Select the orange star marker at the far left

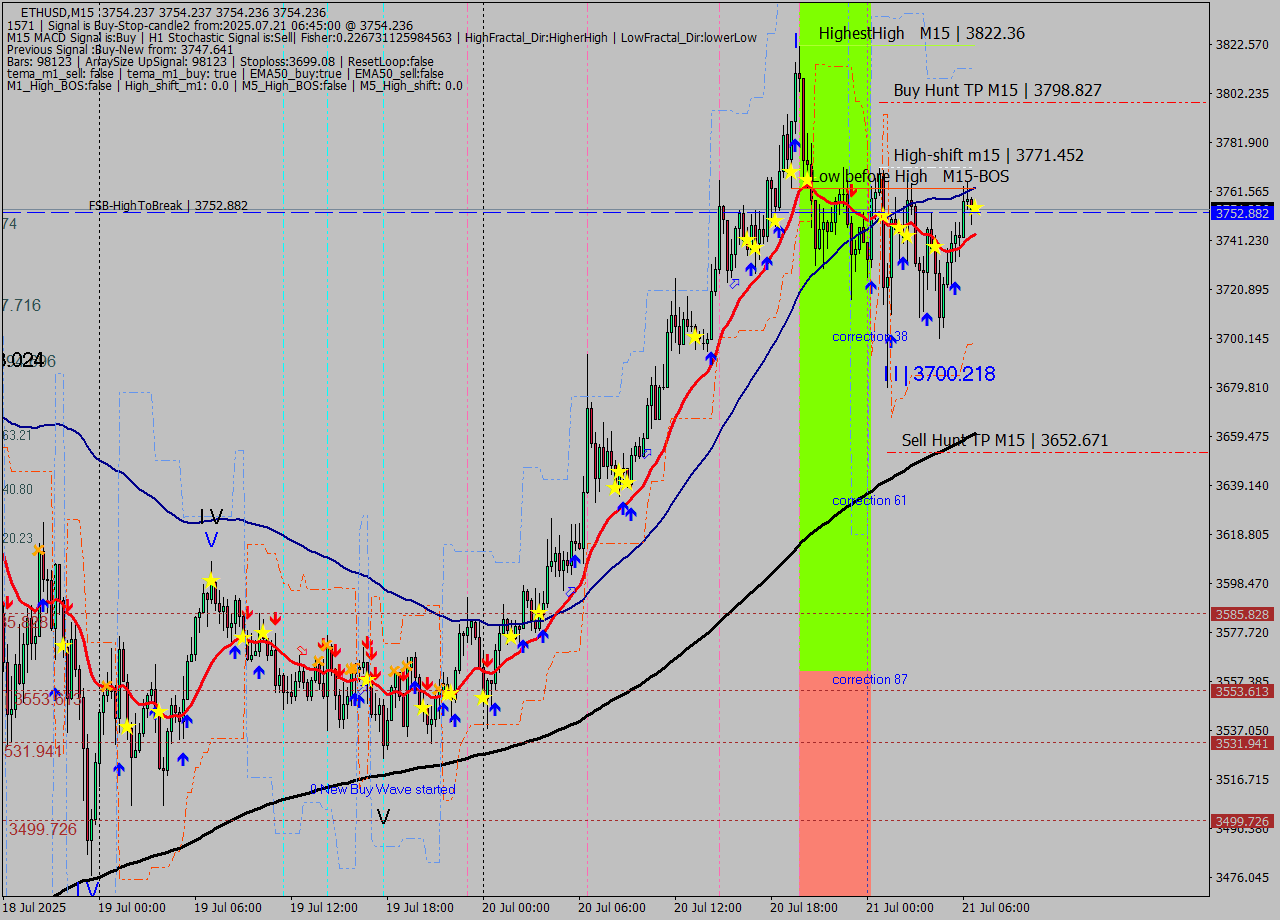(37, 549)
